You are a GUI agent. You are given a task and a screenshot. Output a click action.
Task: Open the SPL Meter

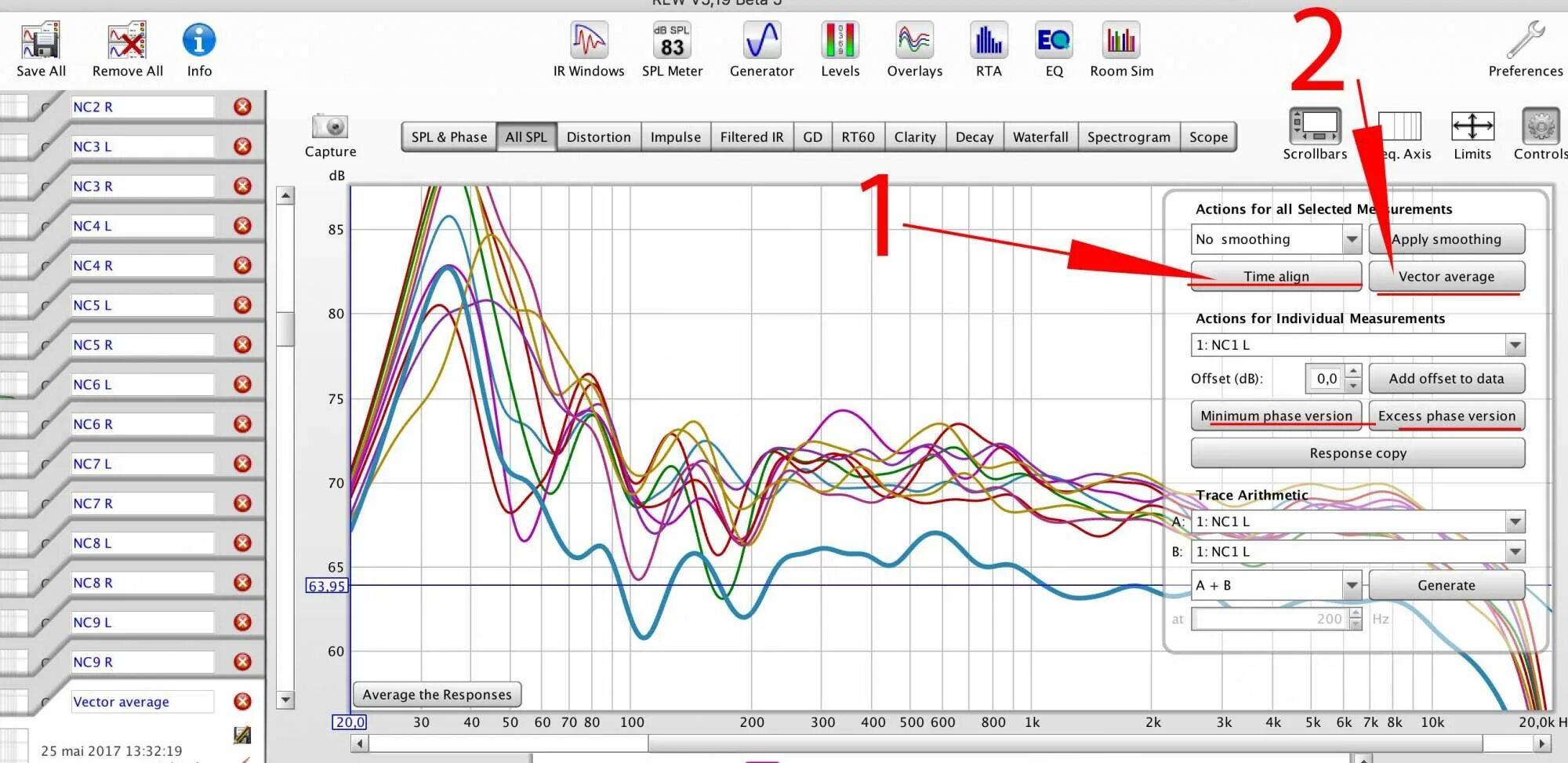(x=672, y=40)
